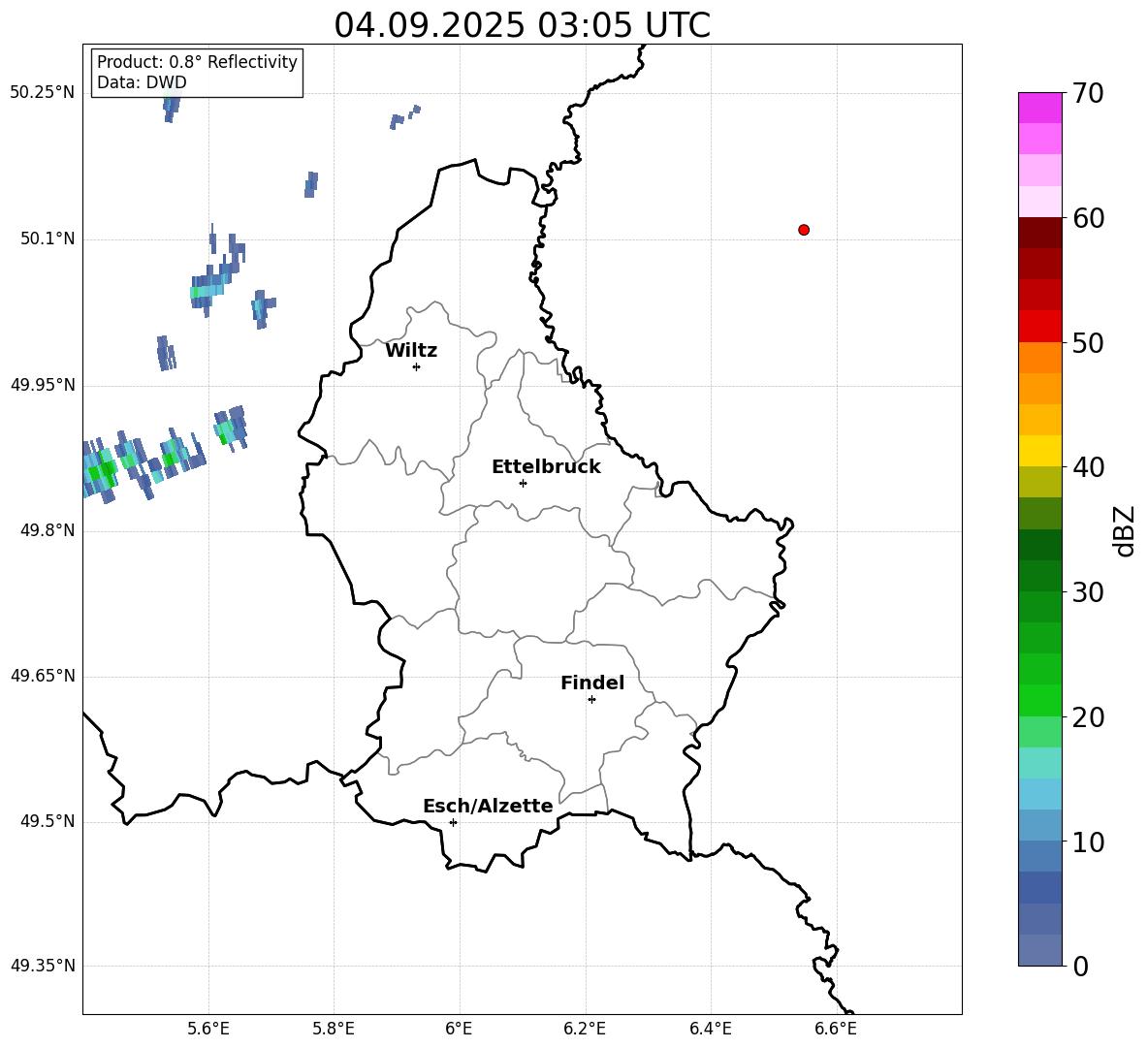Click the colorbar tick label 50
This screenshot has height=1048, width=1148.
(1088, 342)
